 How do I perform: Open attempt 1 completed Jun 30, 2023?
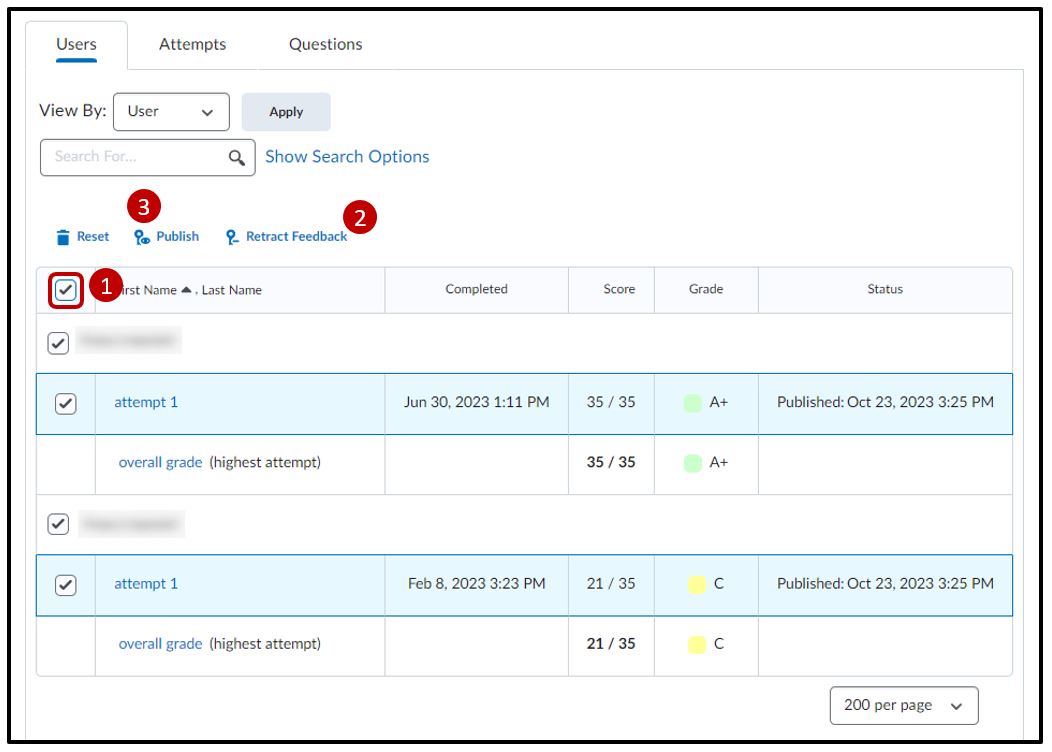[146, 403]
